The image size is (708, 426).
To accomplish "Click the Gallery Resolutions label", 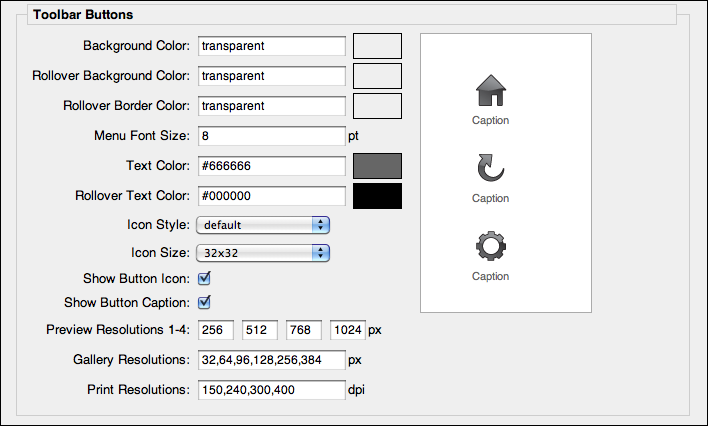I will tap(131, 360).
